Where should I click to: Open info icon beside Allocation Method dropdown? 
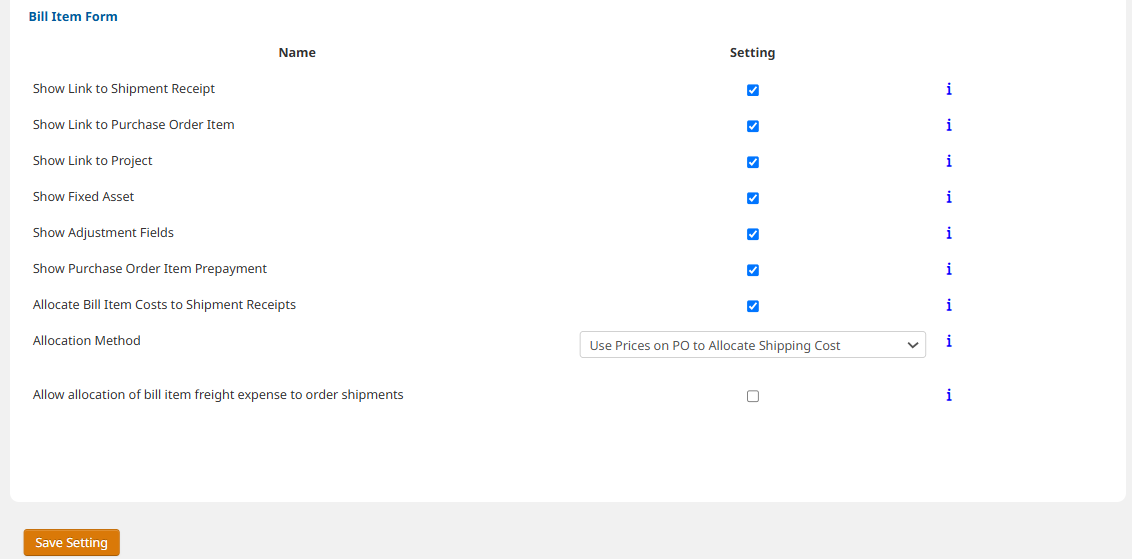pos(949,341)
